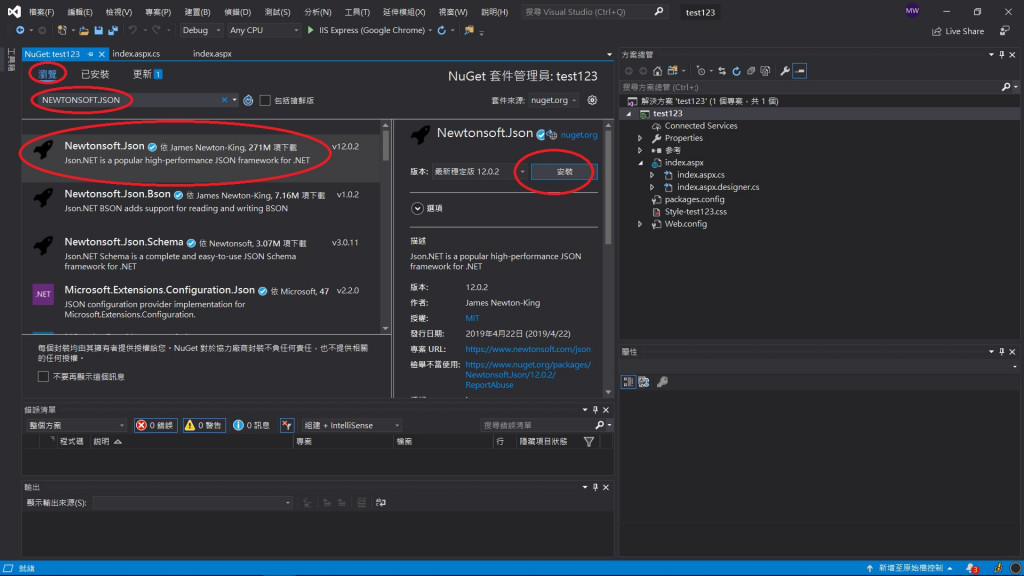Click the categorized view icon in Properties panel
Viewport: 1024px width, 576px height.
(x=628, y=382)
